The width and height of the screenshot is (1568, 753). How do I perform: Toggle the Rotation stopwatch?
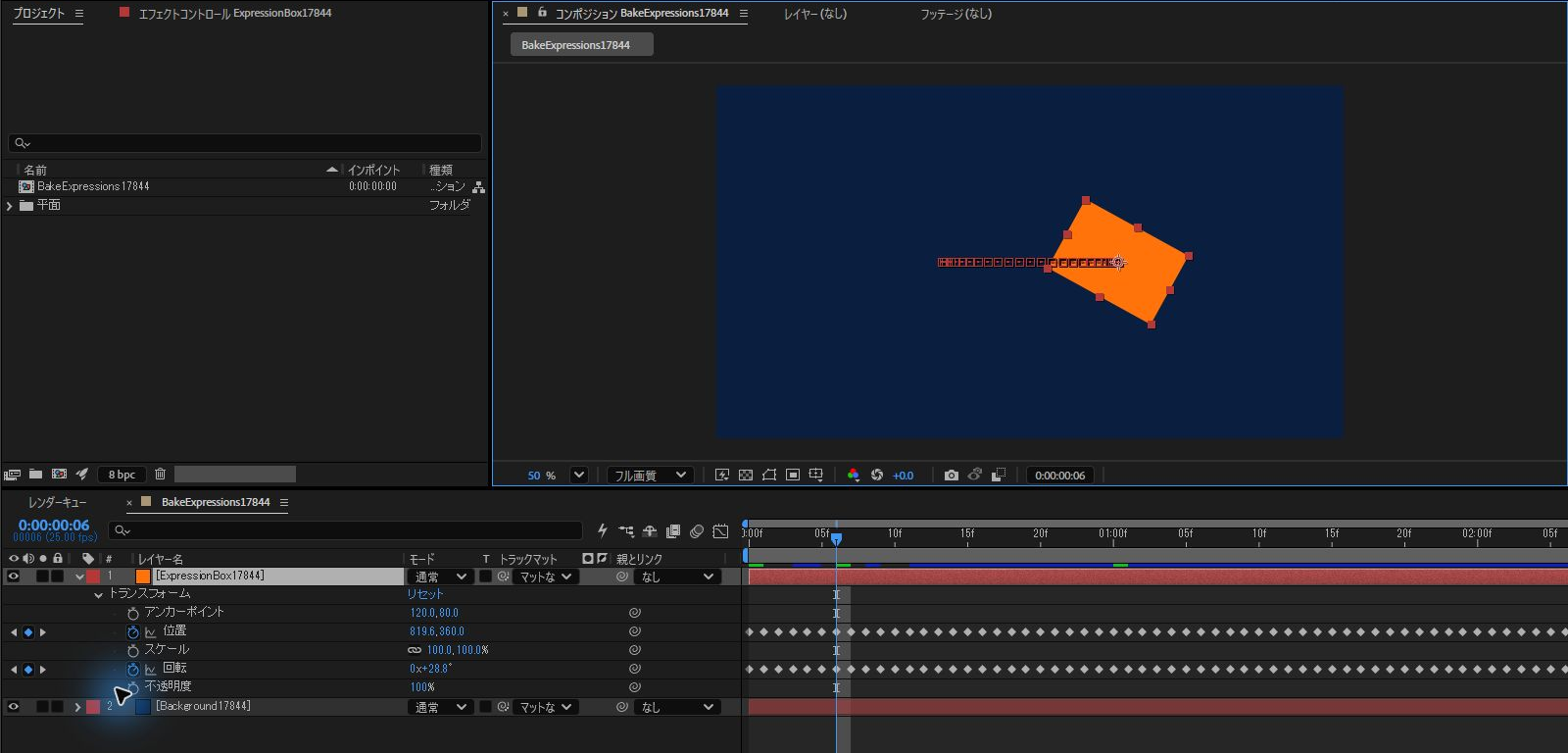133,670
